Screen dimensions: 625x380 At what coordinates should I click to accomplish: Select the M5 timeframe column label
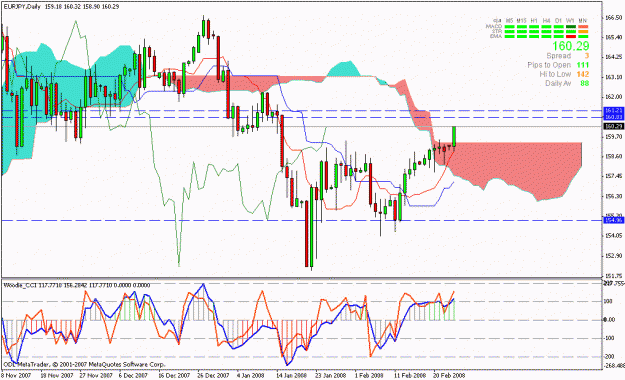[509, 20]
